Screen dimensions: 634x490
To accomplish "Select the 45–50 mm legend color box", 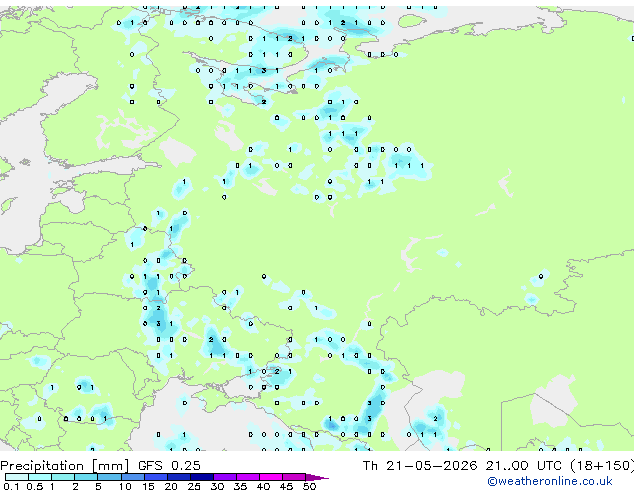I will tap(294, 477).
